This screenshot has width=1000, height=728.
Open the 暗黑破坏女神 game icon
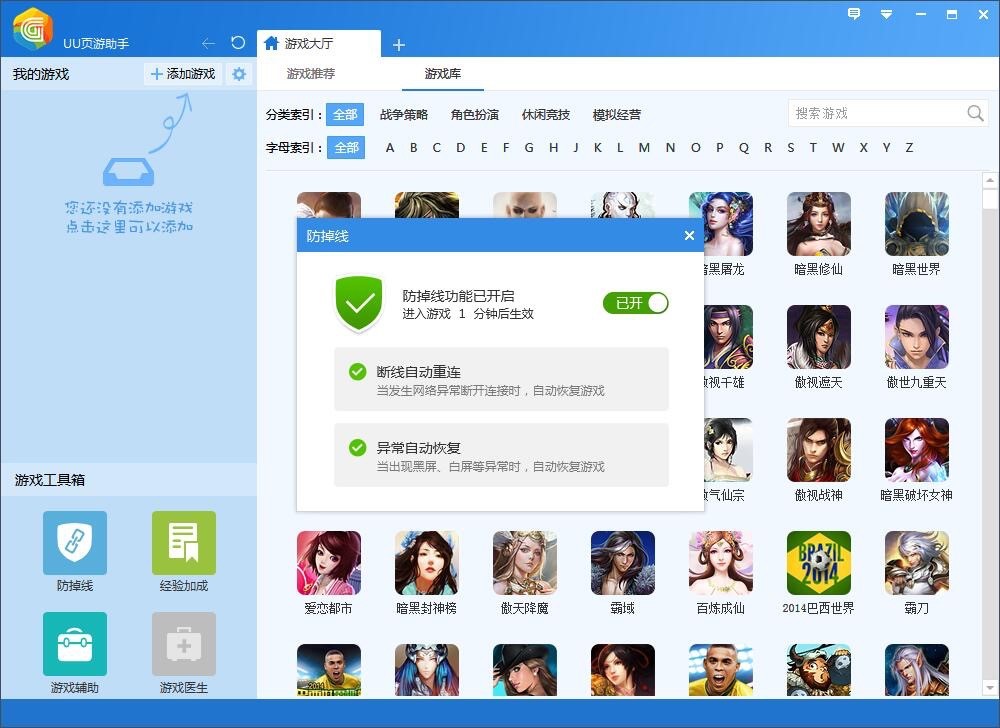pyautogui.click(x=916, y=449)
